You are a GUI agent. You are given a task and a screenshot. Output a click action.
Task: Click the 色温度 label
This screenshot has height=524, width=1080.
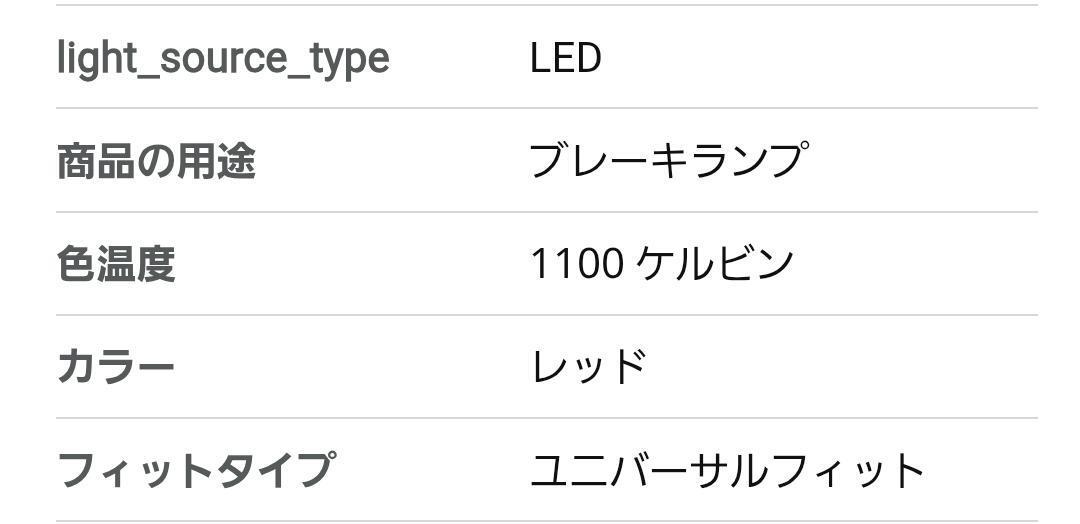tap(116, 264)
